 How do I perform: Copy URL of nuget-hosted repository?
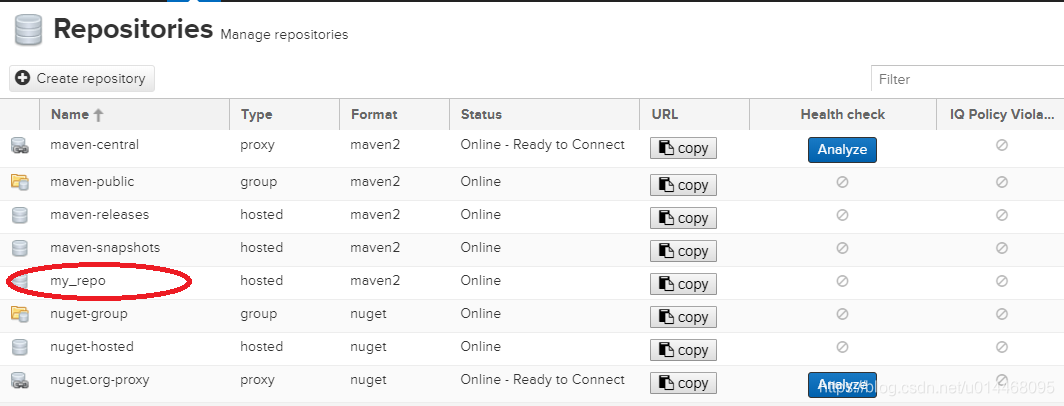coord(683,350)
